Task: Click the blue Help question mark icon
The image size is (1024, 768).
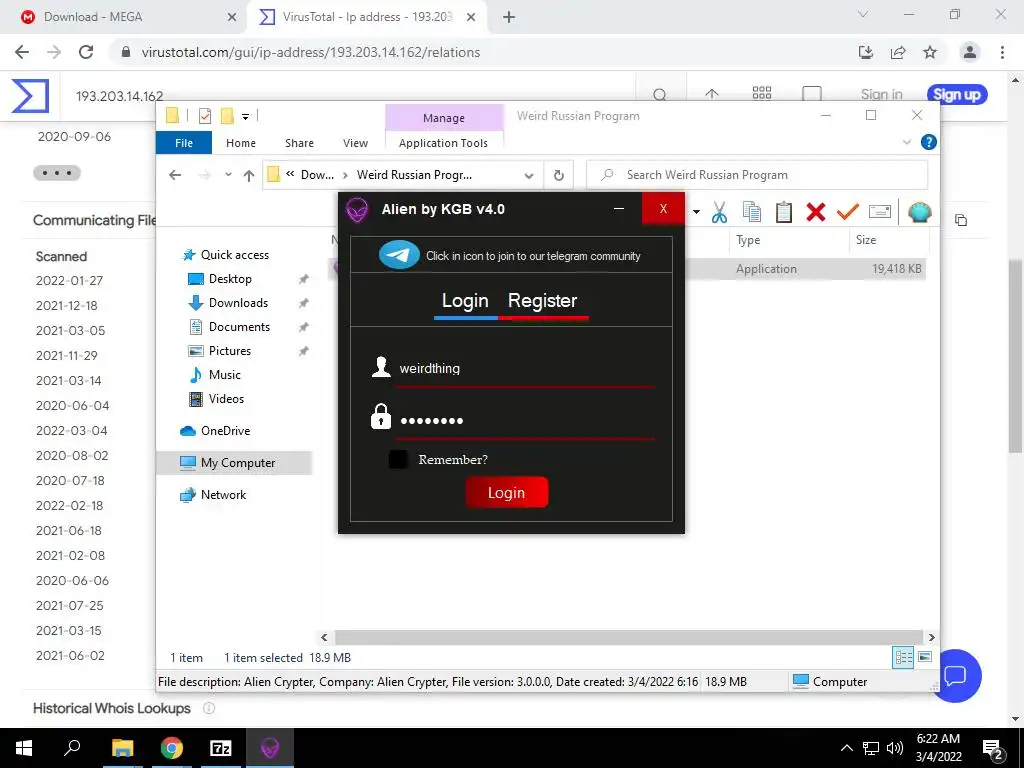Action: [x=928, y=142]
